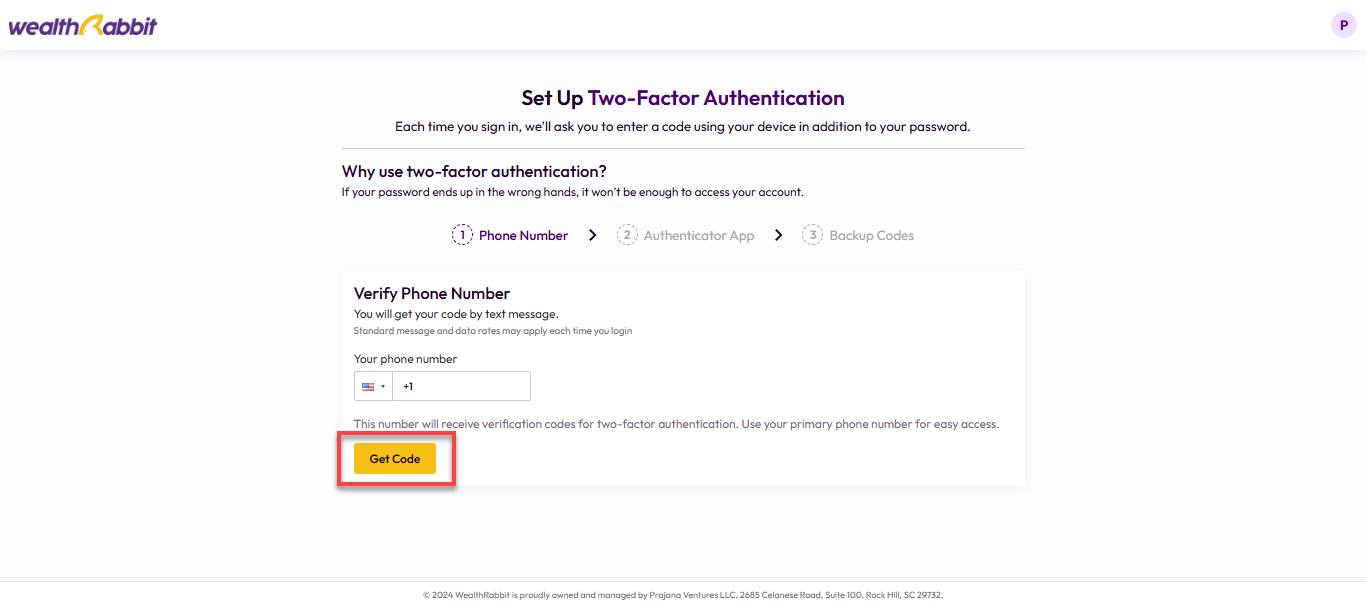Go to the Phone Number step
The height and width of the screenshot is (607, 1366).
pyautogui.click(x=523, y=236)
